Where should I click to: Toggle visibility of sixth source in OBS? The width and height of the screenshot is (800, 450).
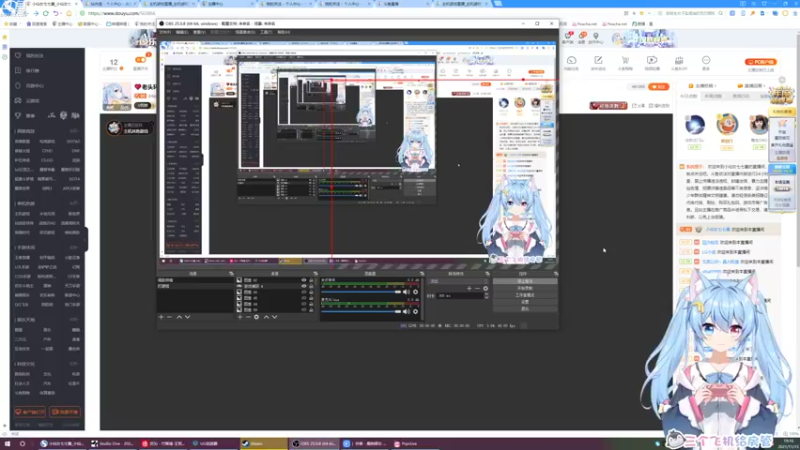pyautogui.click(x=304, y=310)
